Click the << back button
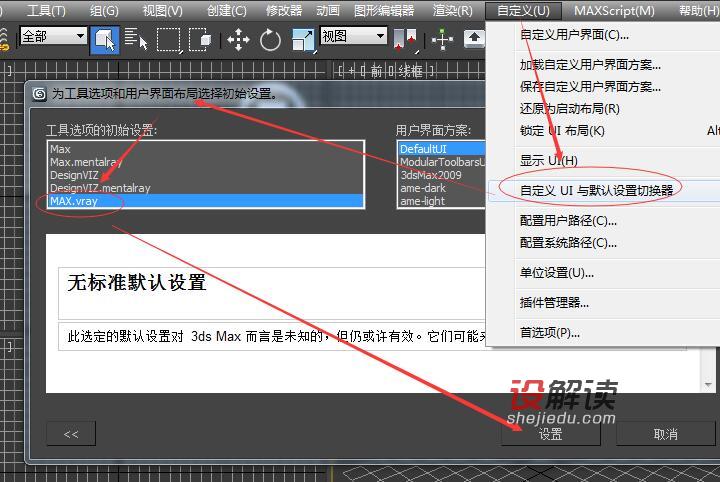The width and height of the screenshot is (720, 482). point(71,434)
